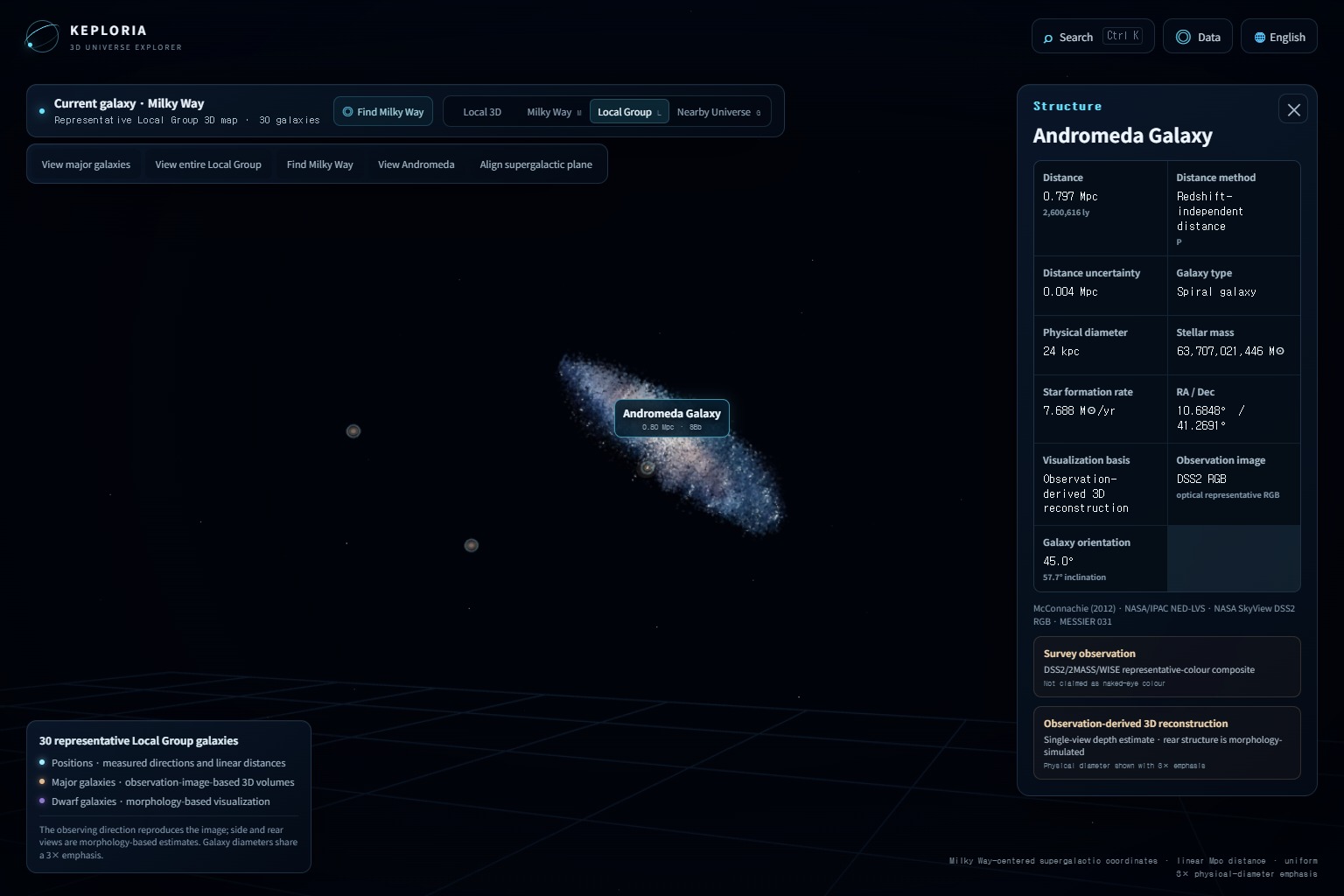Screen dimensions: 1344x896
Task: Select the lower-left dwarf galaxy marker
Action: click(471, 545)
